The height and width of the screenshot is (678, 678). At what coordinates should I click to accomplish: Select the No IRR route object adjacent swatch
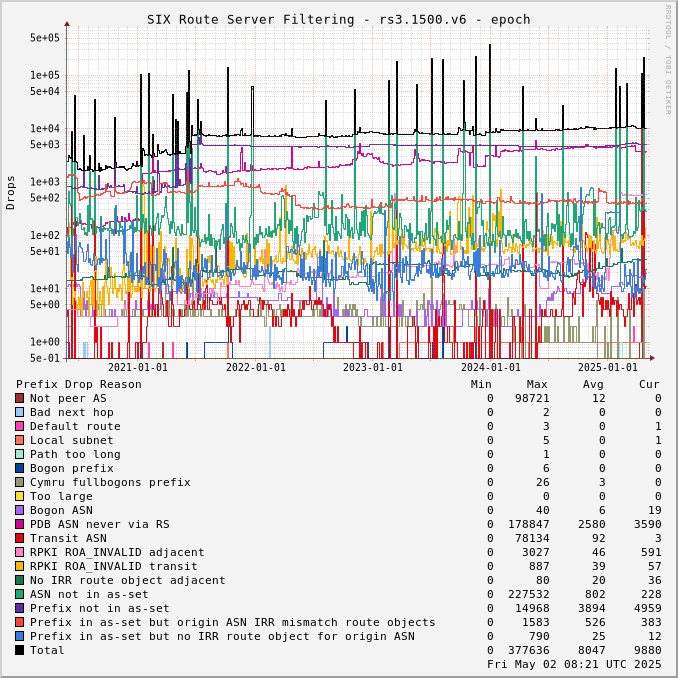(x=19, y=580)
